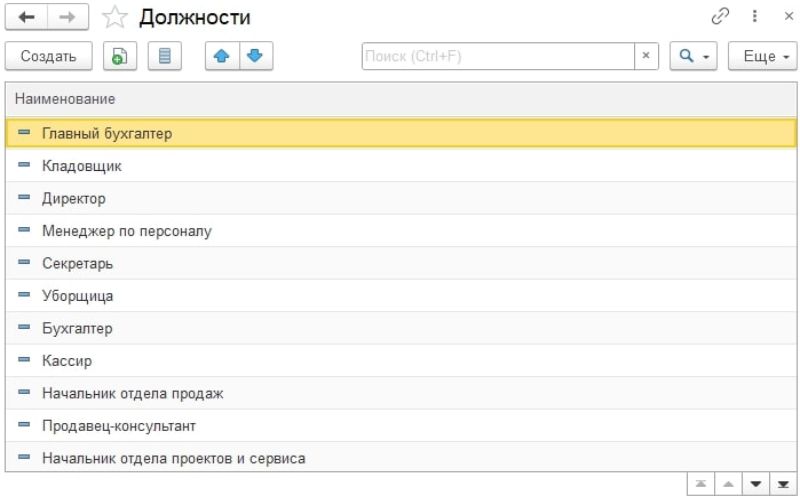Select the Продавец-консультант row
This screenshot has height=500, width=800.
(401, 426)
